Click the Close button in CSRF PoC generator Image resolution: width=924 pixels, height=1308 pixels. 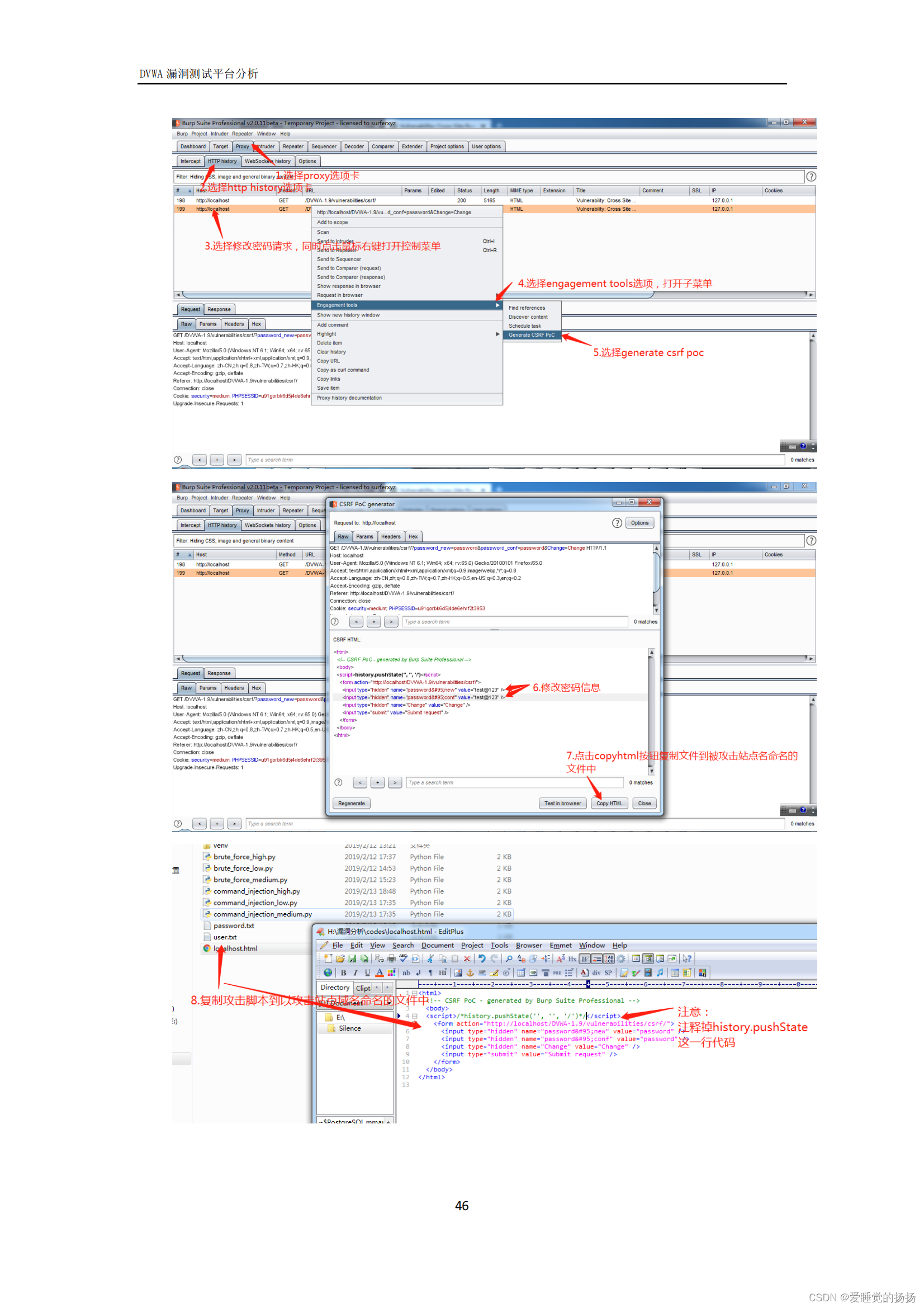[645, 803]
